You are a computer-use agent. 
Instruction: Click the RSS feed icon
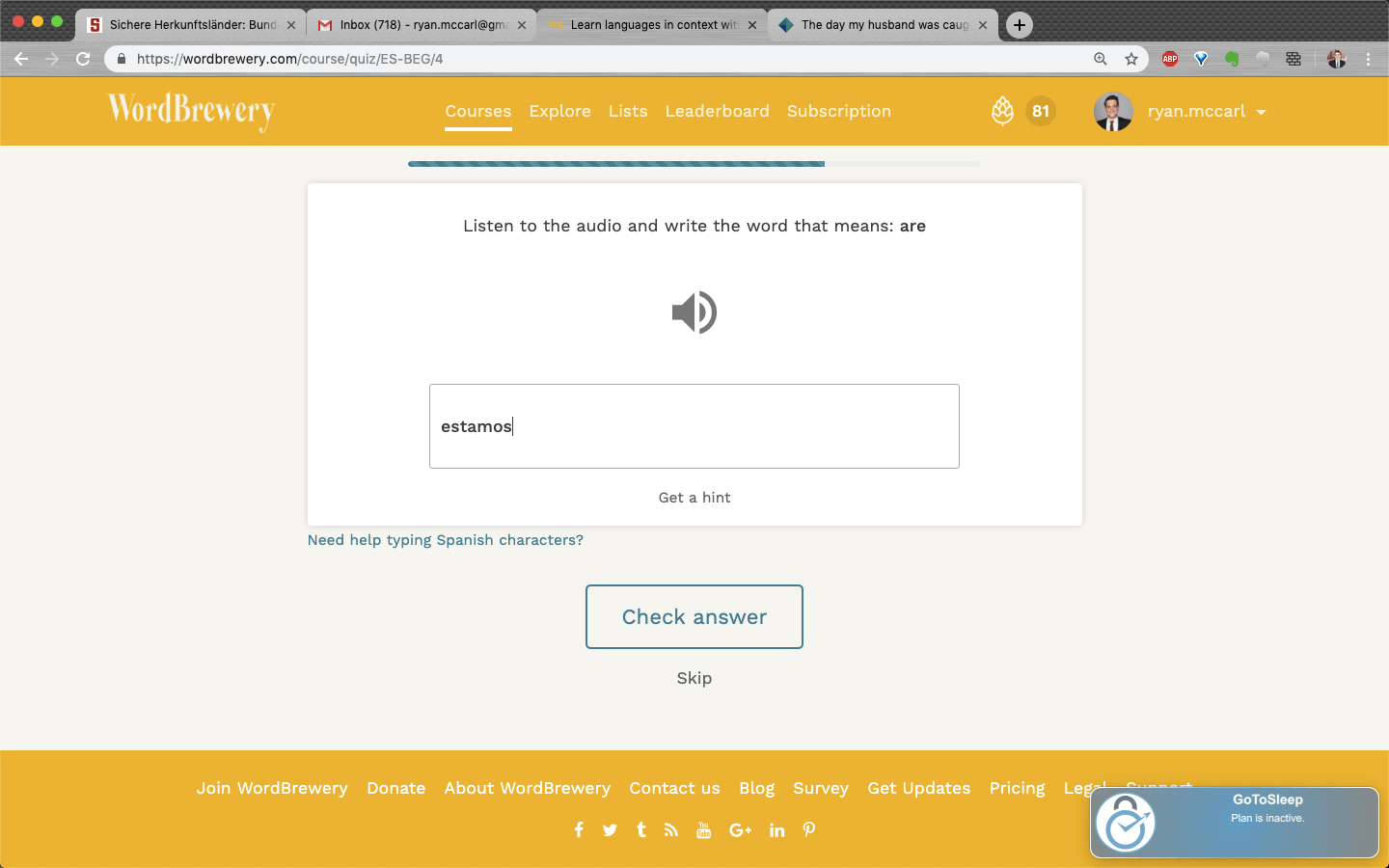click(x=671, y=829)
